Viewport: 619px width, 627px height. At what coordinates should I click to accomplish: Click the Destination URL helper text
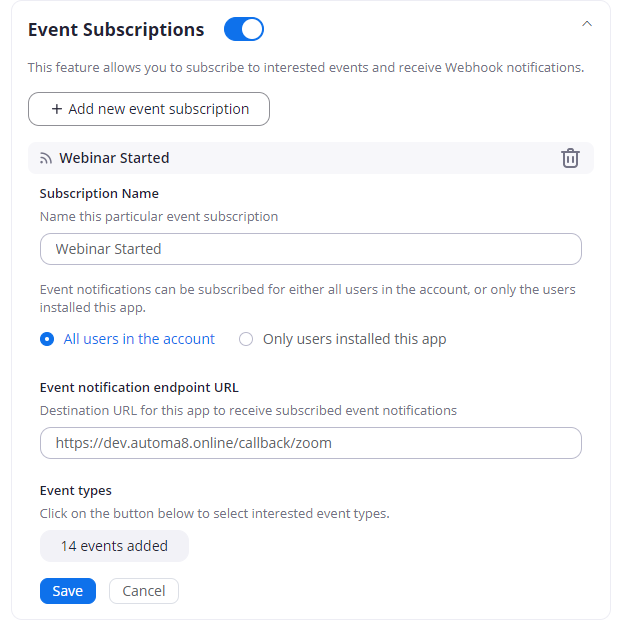[248, 410]
